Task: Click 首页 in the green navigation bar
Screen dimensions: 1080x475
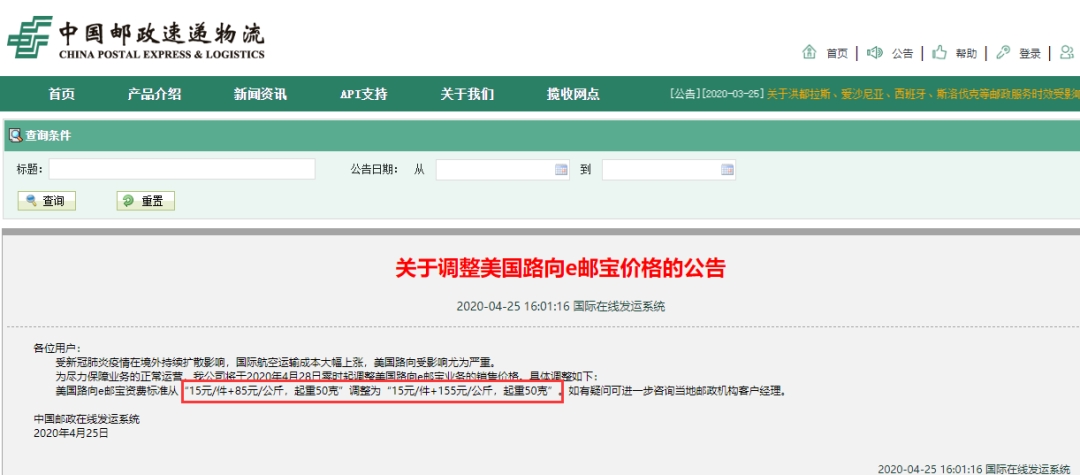Action: 61,94
